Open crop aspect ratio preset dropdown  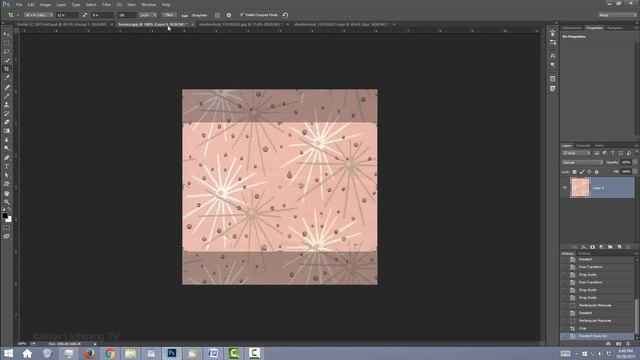[x=38, y=15]
